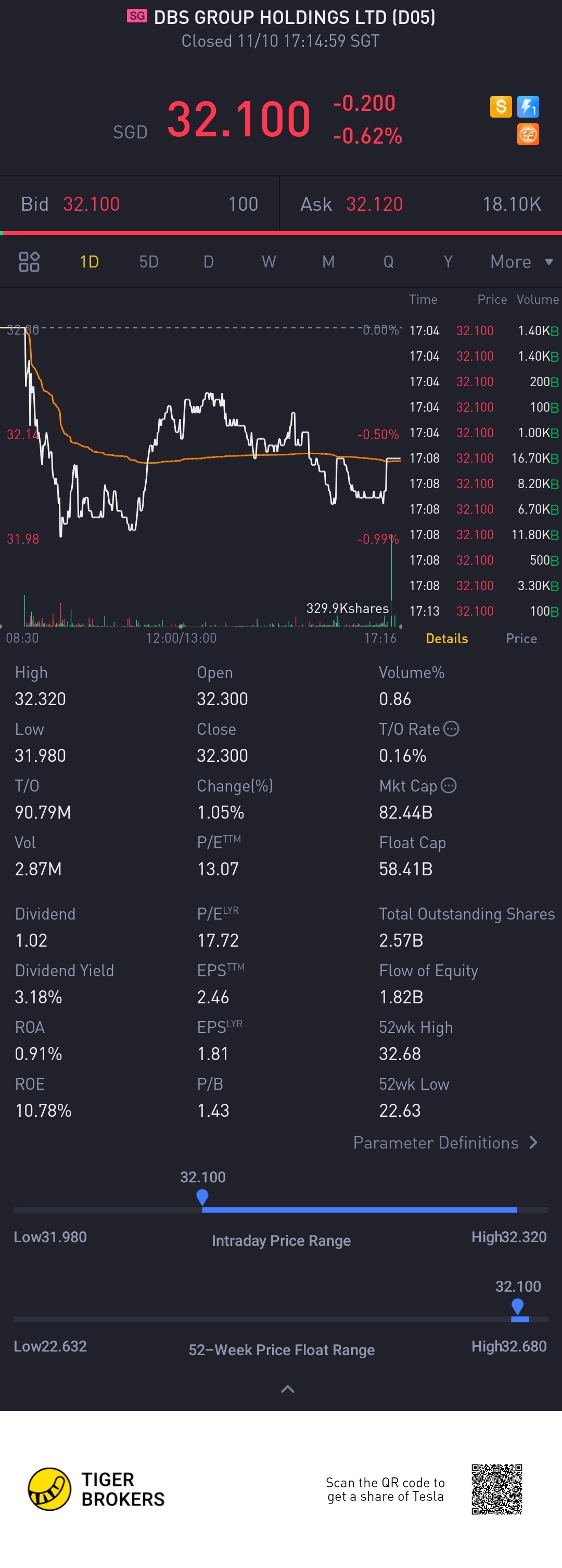
Task: Select the 1D chart period
Action: click(x=90, y=262)
